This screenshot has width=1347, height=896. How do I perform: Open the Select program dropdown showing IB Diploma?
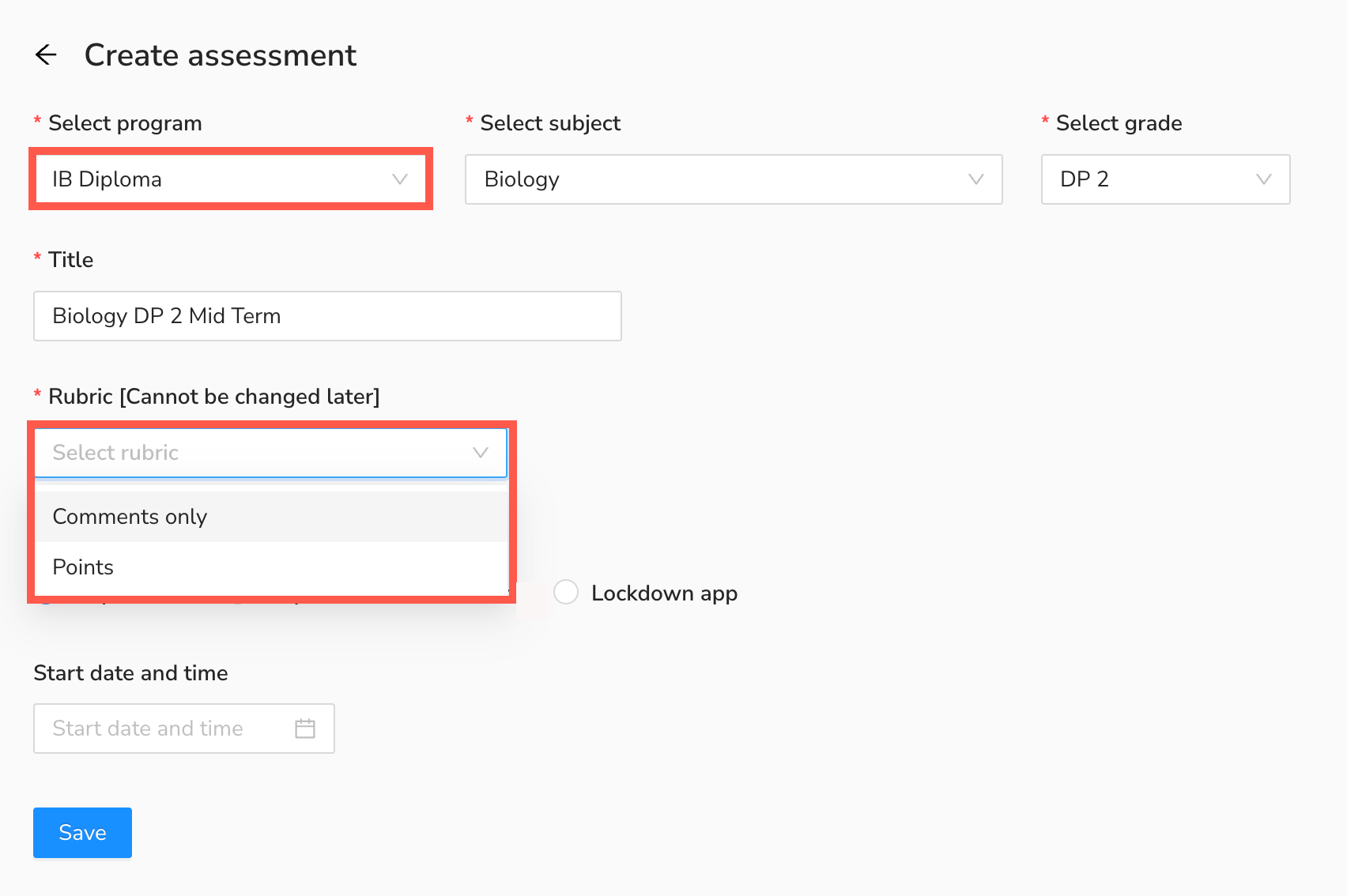(231, 179)
